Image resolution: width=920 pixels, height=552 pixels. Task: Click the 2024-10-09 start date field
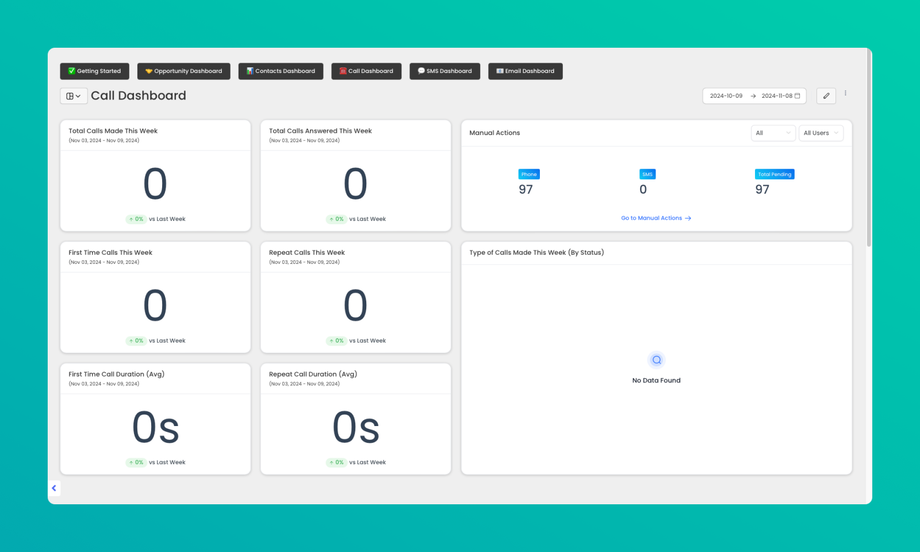pos(726,96)
